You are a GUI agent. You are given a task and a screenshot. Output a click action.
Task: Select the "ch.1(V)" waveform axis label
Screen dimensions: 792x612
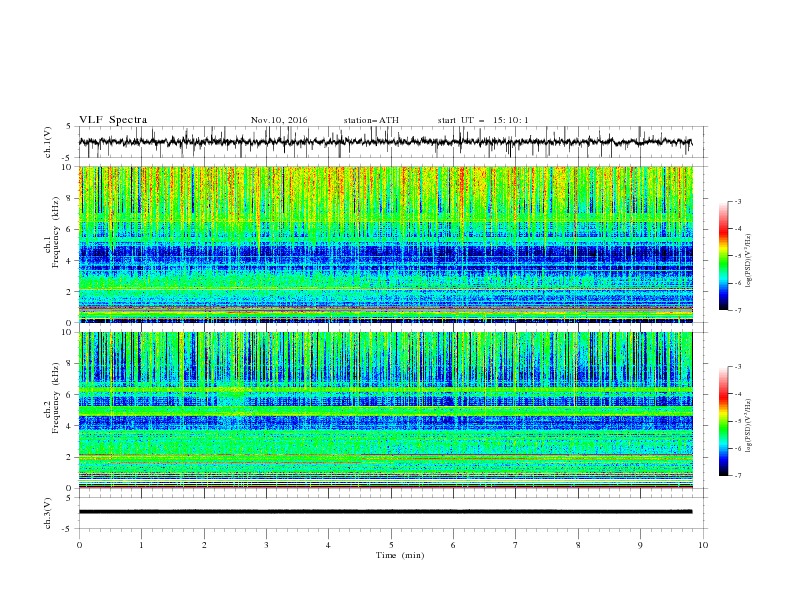click(x=48, y=142)
